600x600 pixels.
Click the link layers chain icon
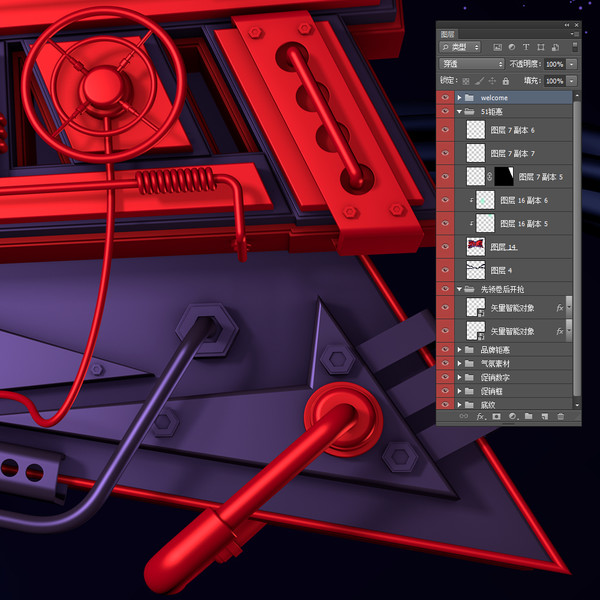point(463,416)
